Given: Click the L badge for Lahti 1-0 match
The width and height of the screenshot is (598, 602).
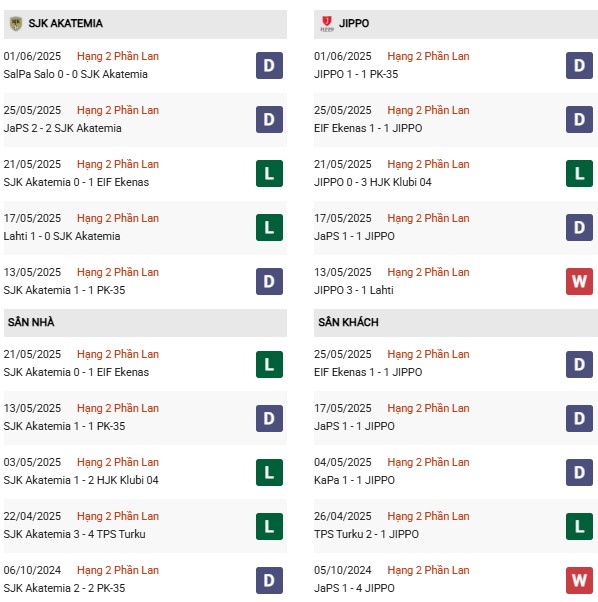Looking at the screenshot, I should 269,227.
